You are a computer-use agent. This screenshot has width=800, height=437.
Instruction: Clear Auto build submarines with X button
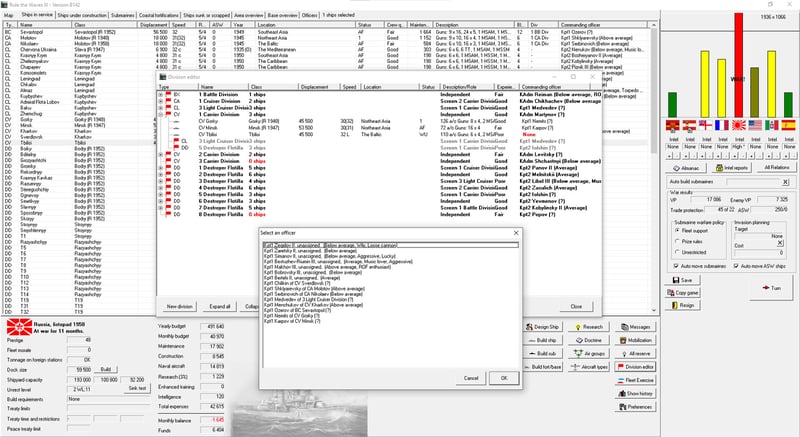point(785,182)
